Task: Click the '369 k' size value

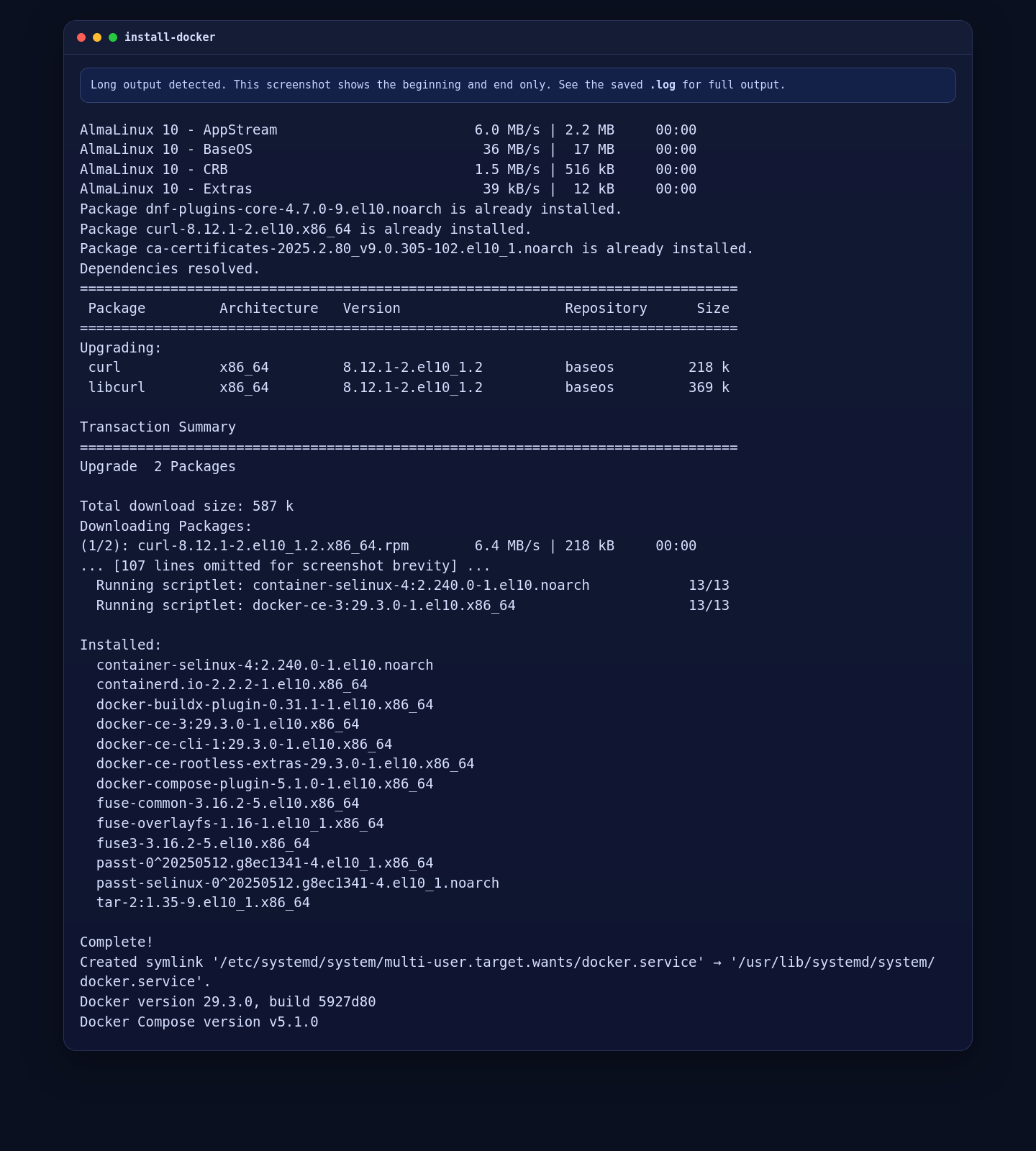Action: coord(709,388)
